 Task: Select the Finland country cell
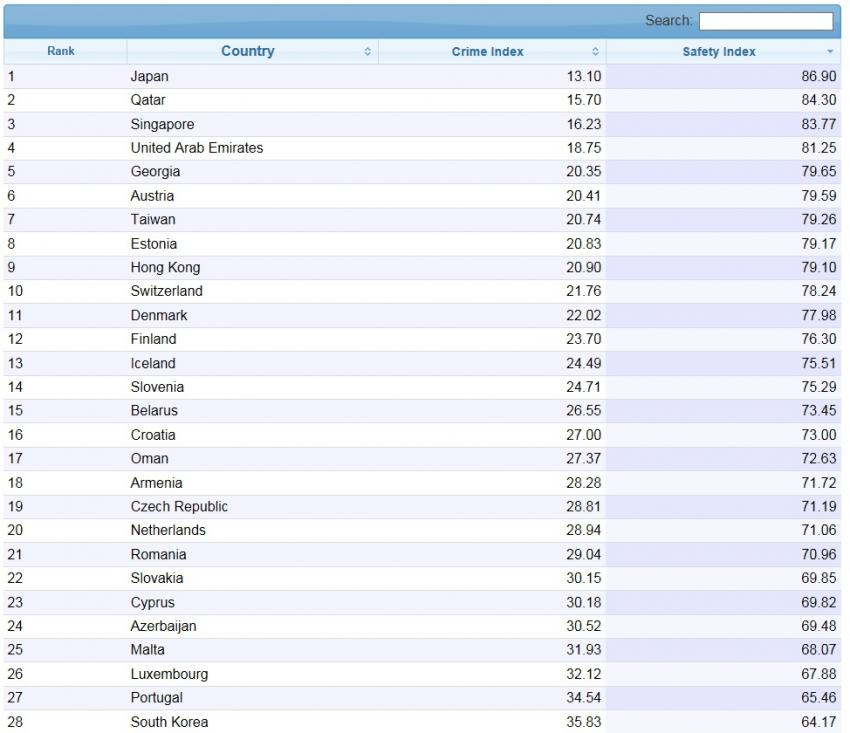[x=253, y=339]
